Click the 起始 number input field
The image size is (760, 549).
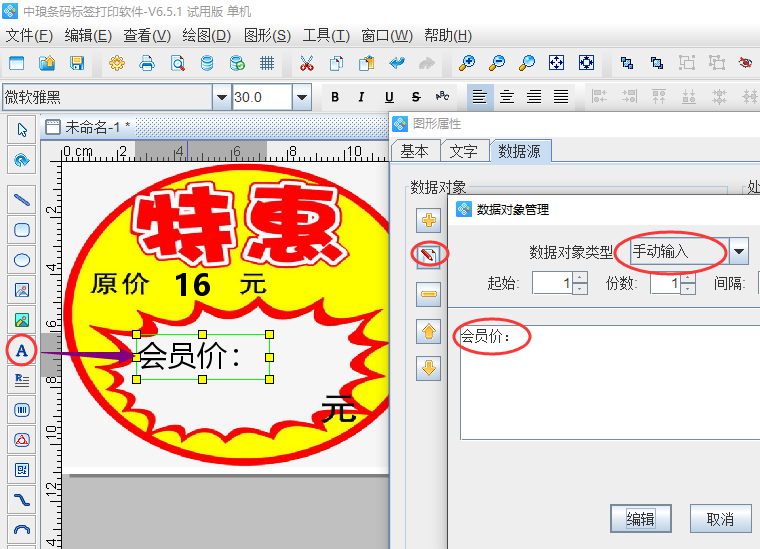click(x=552, y=283)
